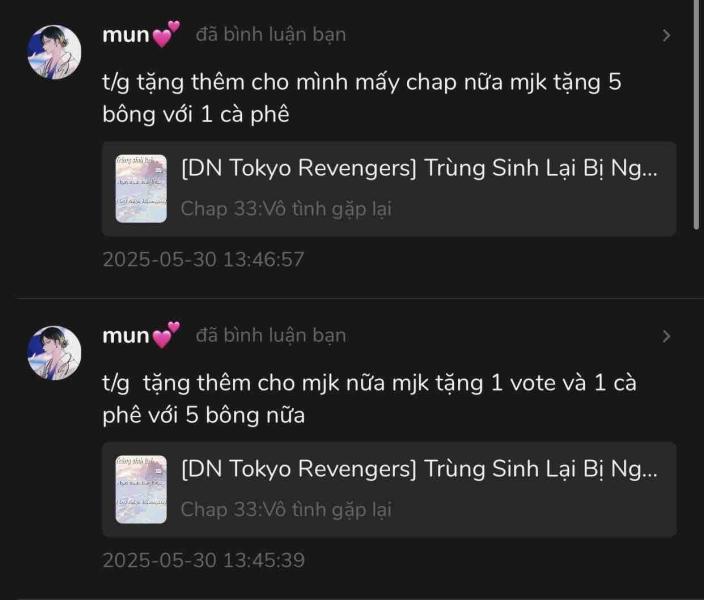Select username mun in the 13:45:39 notification
704x600 pixels.
point(126,336)
